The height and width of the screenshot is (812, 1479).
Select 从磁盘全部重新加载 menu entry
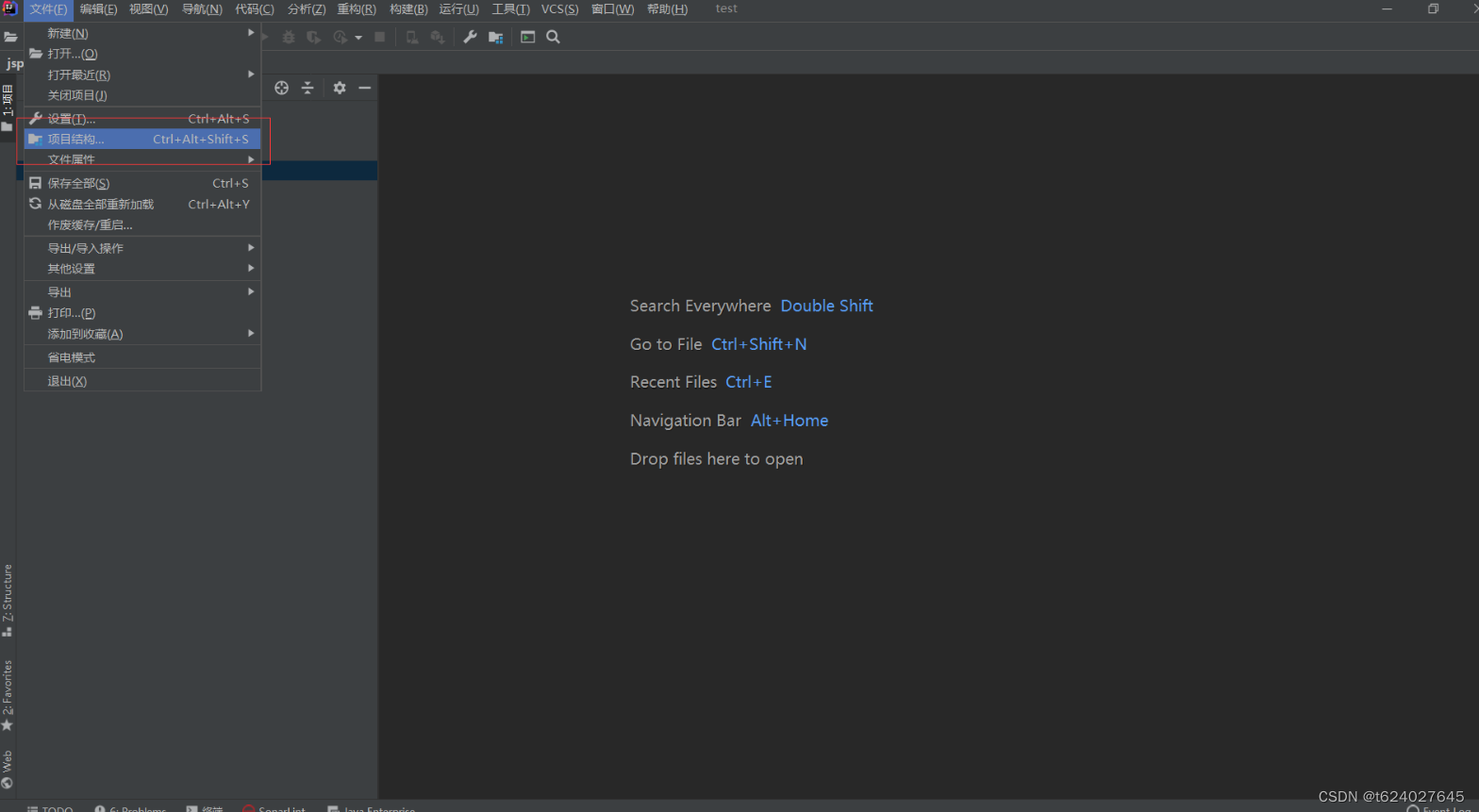click(x=142, y=204)
